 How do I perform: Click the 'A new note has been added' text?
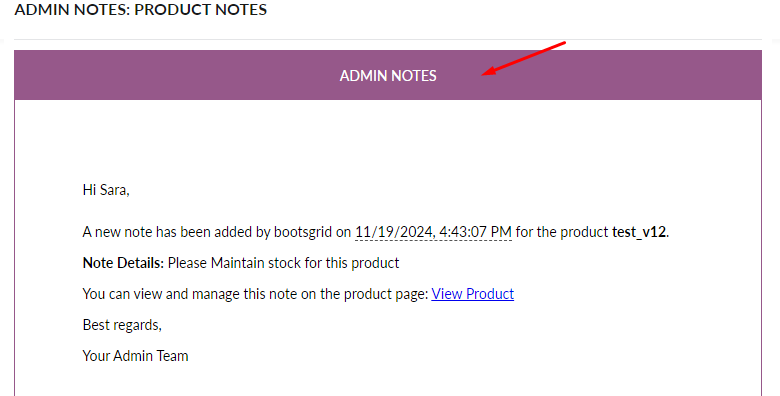(x=168, y=232)
